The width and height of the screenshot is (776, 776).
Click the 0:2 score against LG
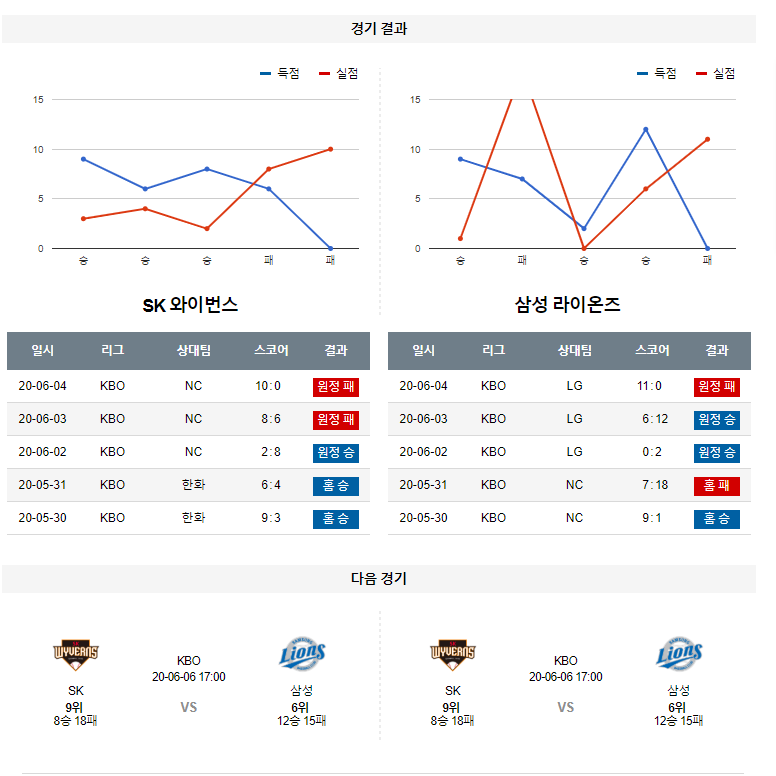click(x=652, y=452)
